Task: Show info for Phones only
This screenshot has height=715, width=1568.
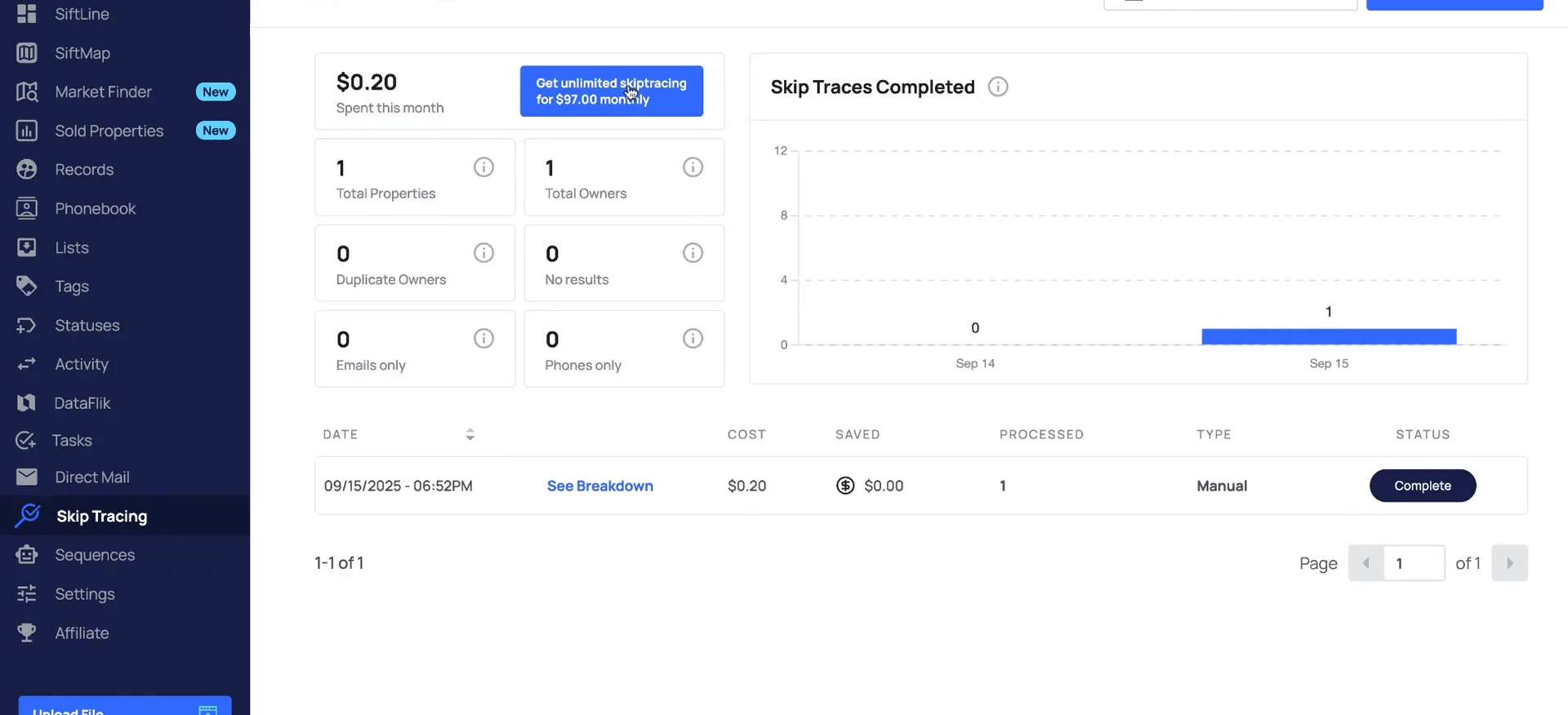Action: click(693, 339)
